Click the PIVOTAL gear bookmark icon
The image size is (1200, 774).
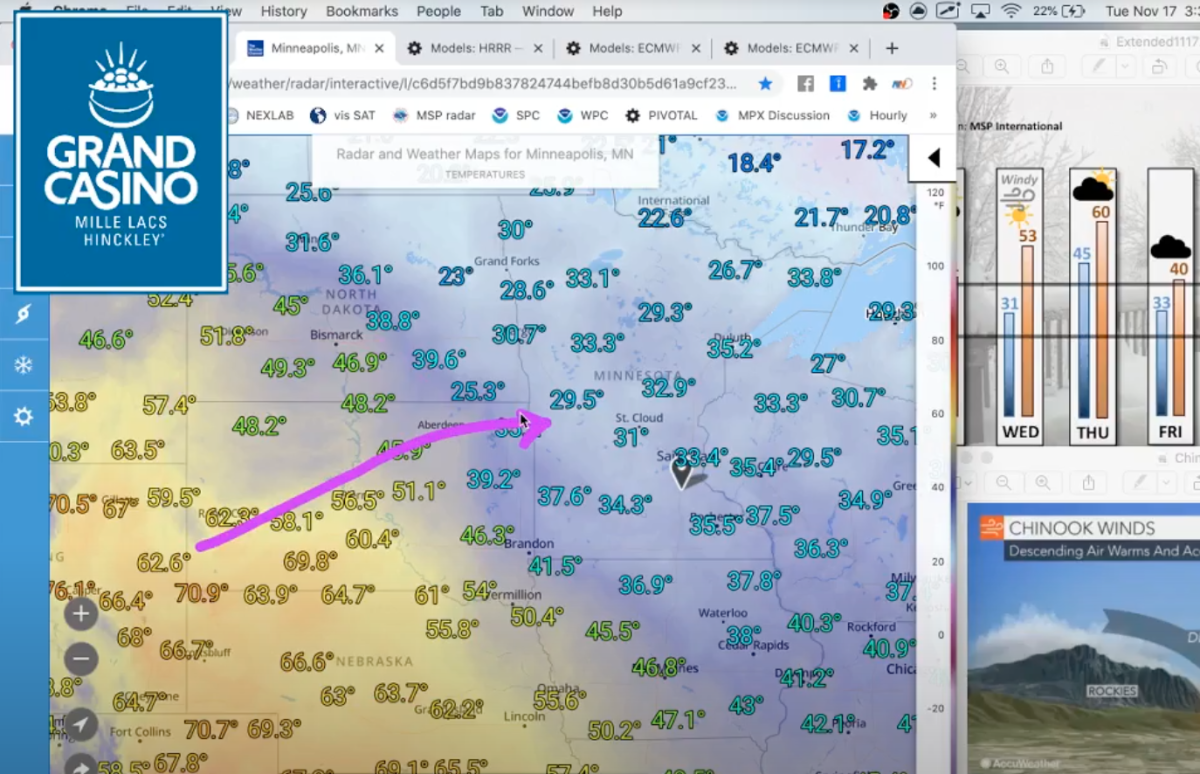click(631, 115)
